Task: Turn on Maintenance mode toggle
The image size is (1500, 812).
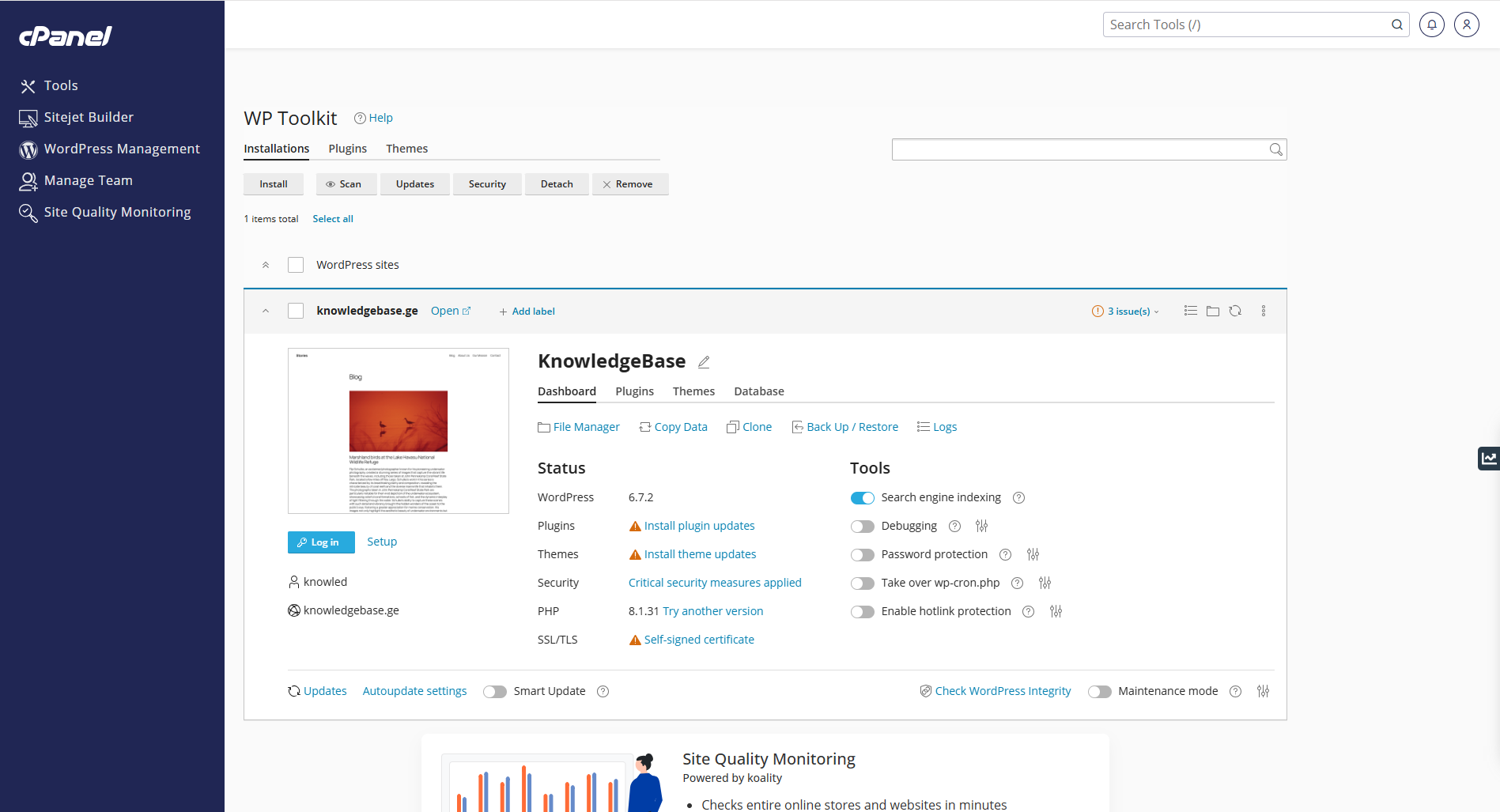Action: [x=1099, y=691]
